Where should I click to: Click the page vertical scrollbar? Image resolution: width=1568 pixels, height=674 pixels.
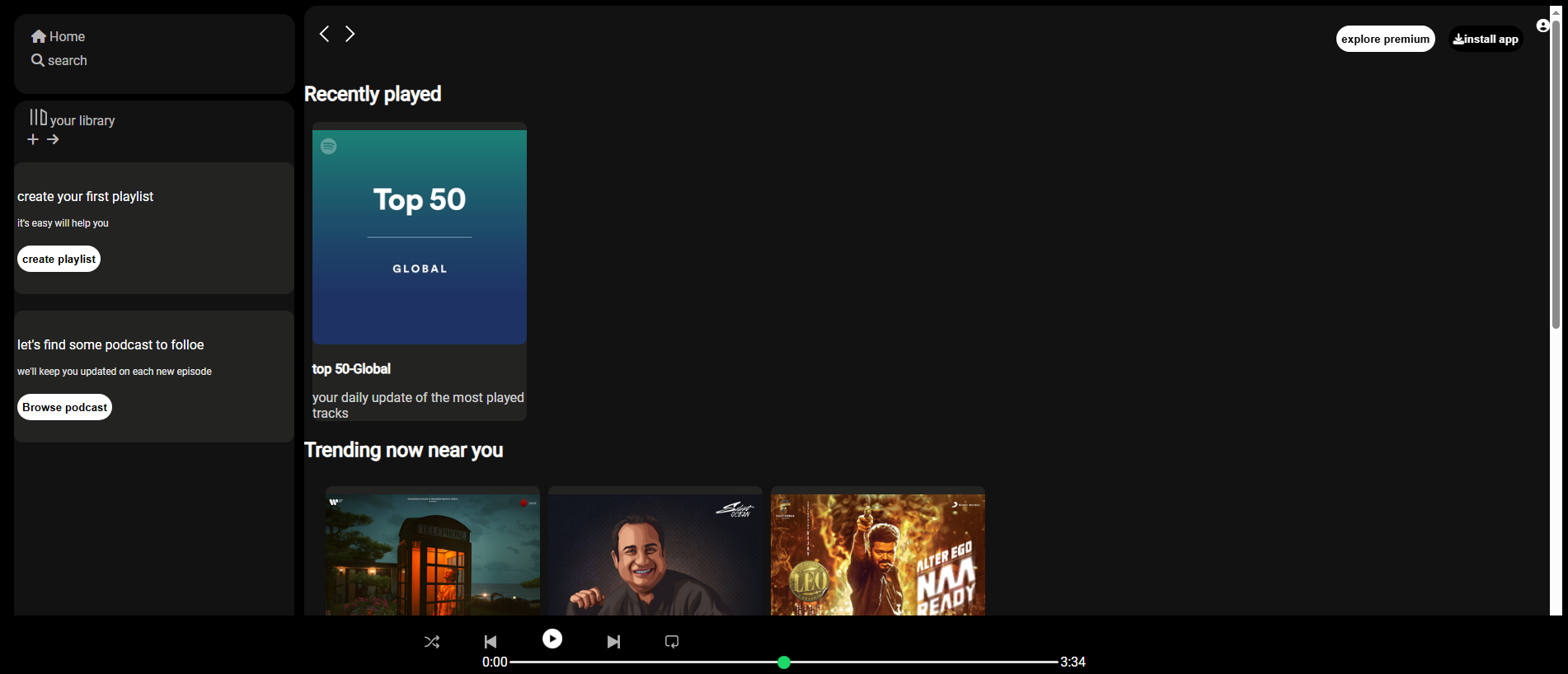pos(1556,173)
